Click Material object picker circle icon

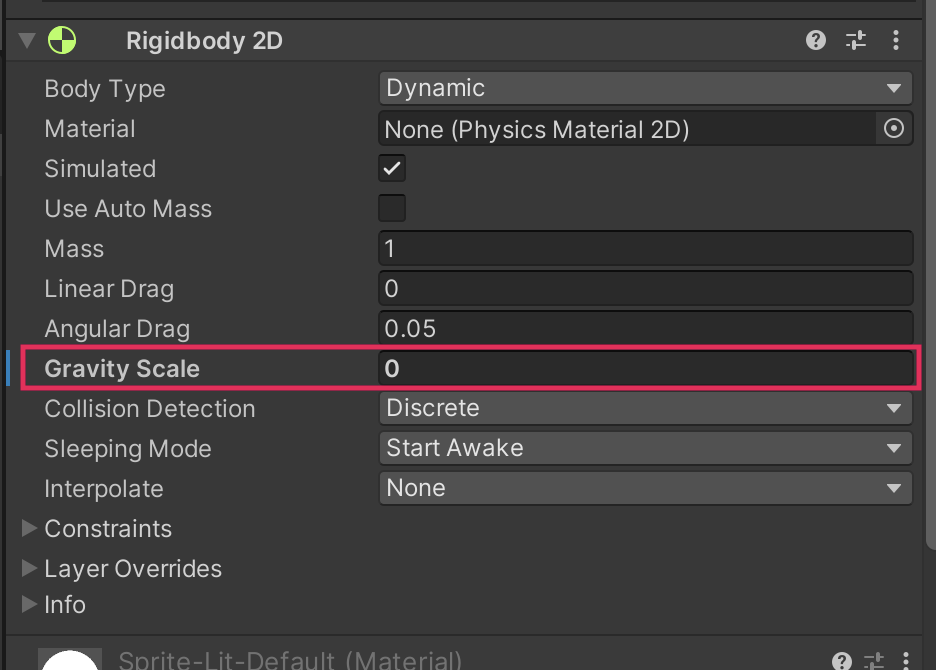(894, 129)
